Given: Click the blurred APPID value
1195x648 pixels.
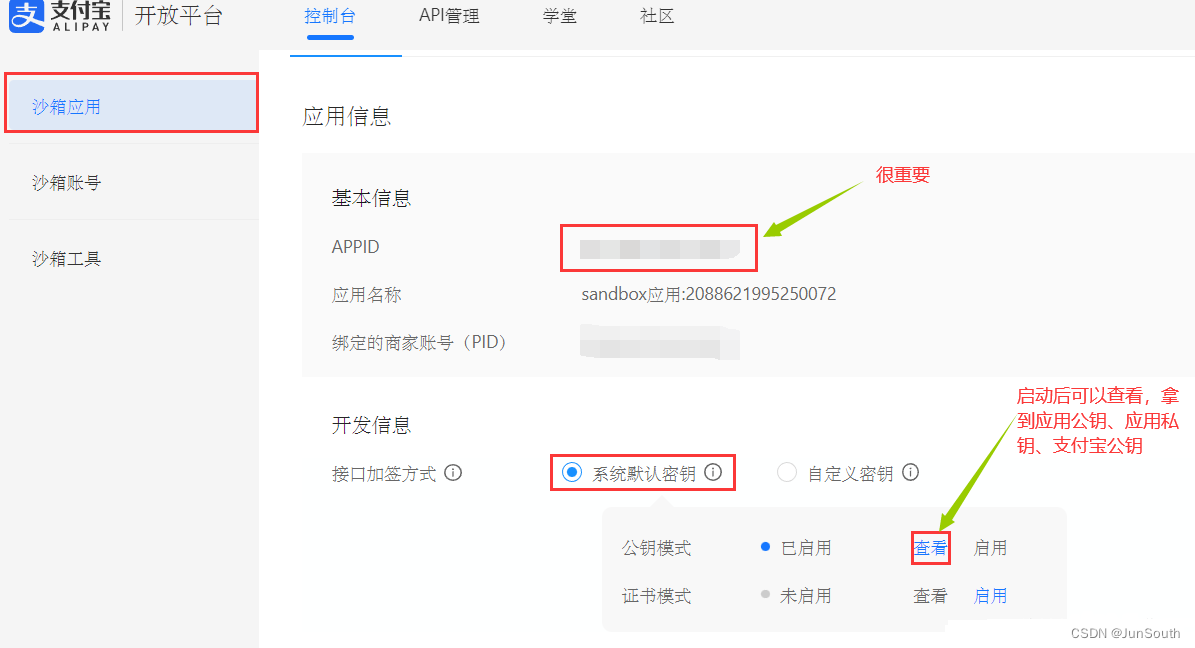Looking at the screenshot, I should pyautogui.click(x=659, y=249).
